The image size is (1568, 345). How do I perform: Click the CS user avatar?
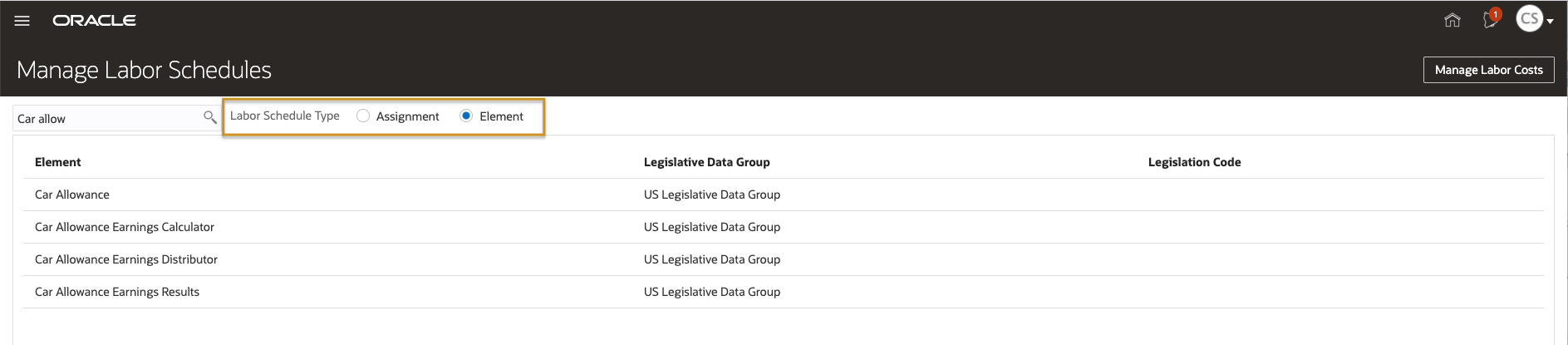pyautogui.click(x=1529, y=19)
